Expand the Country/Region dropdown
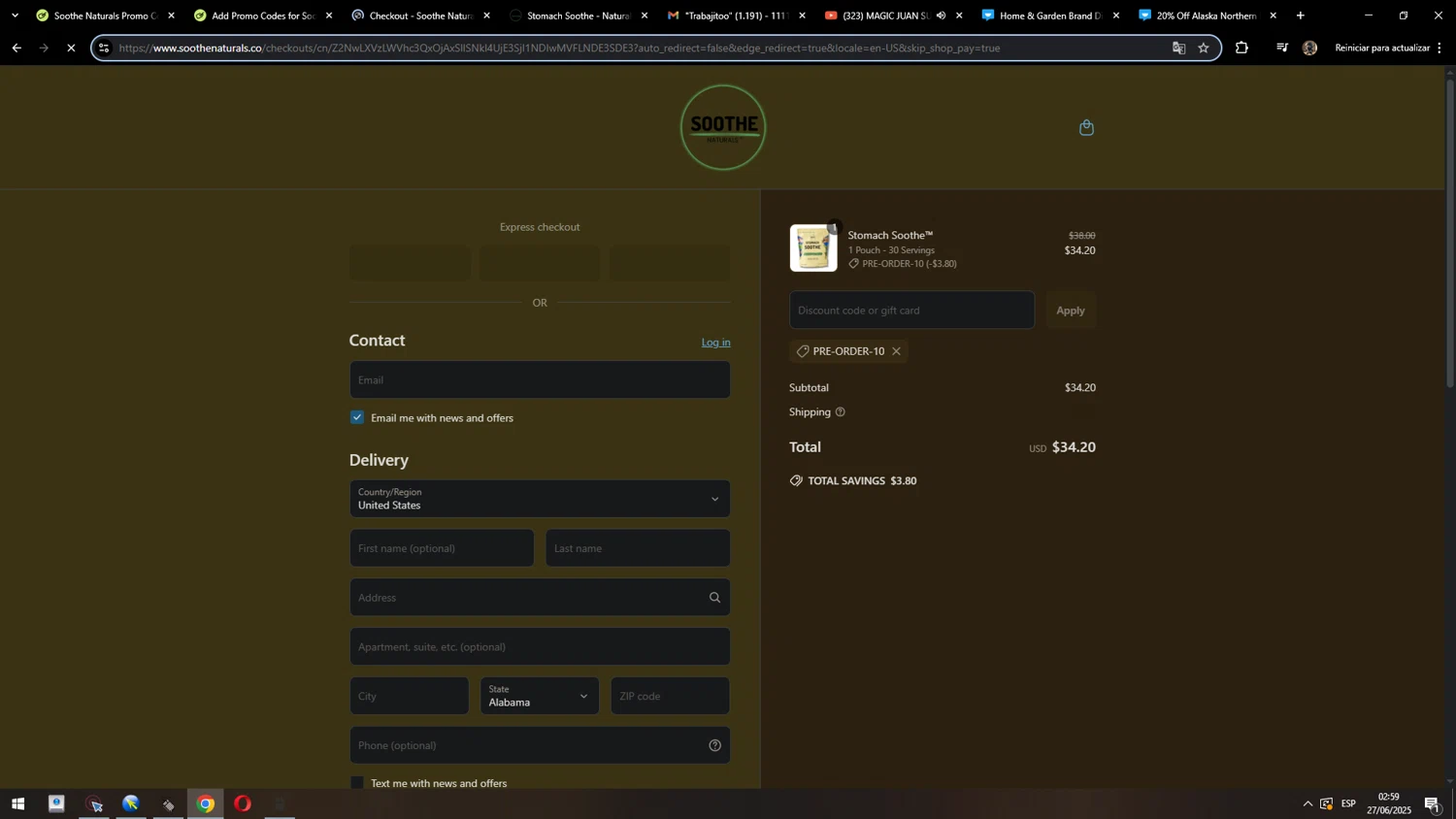 (540, 499)
